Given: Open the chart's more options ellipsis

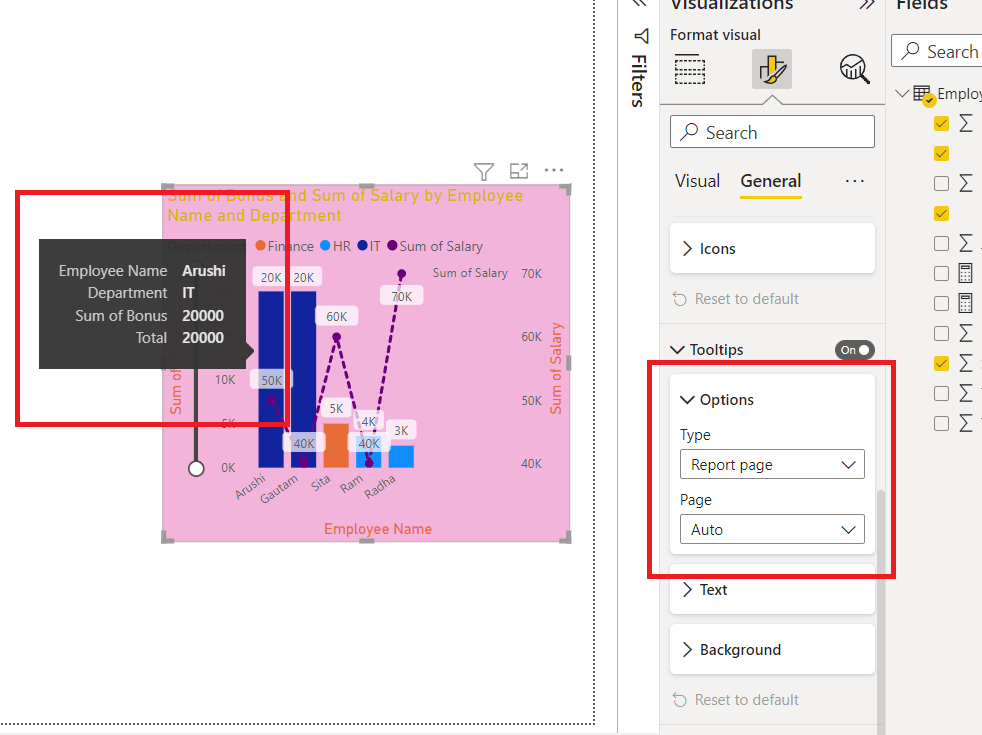Looking at the screenshot, I should [x=554, y=171].
